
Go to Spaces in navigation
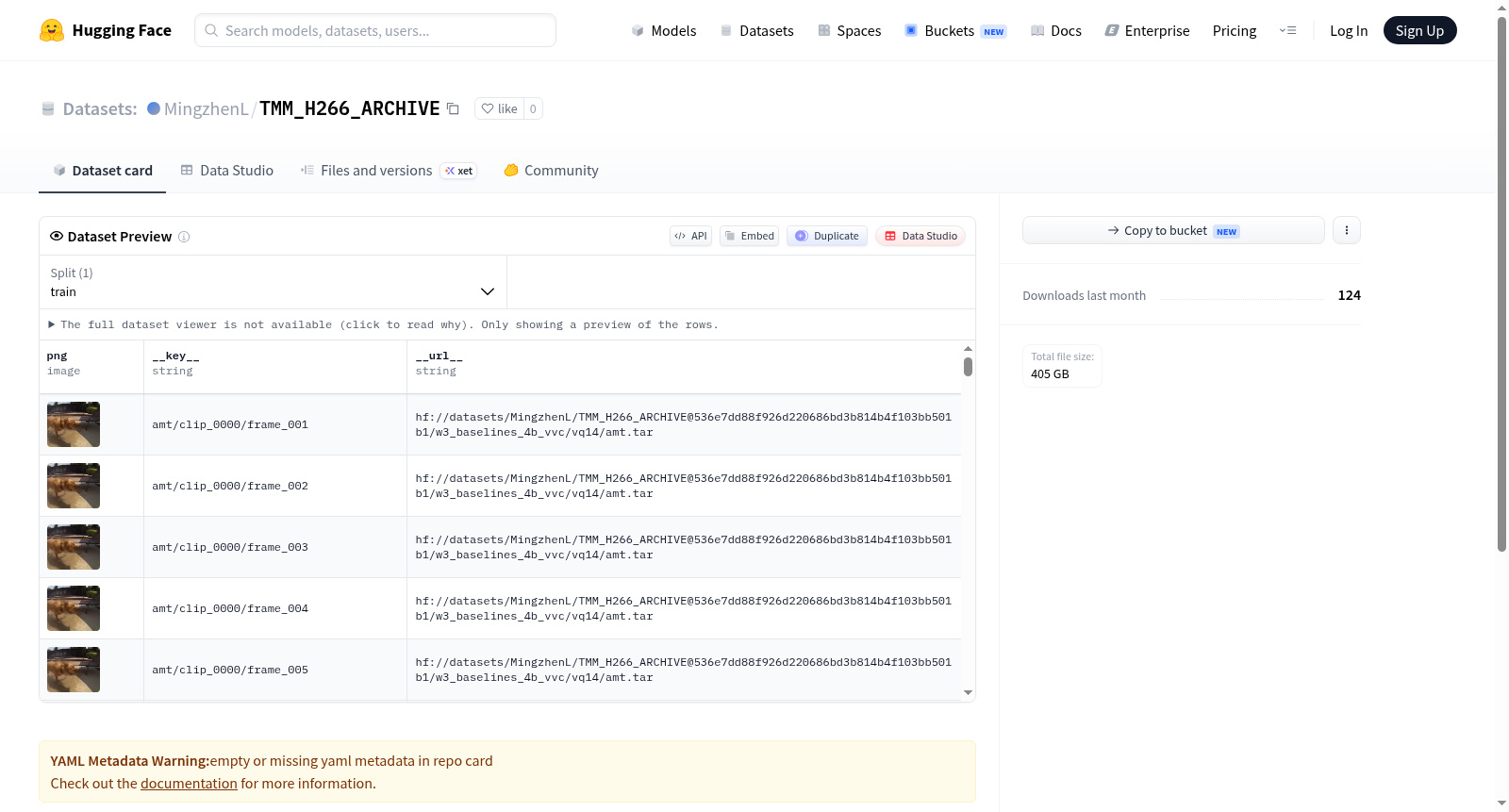pos(850,30)
